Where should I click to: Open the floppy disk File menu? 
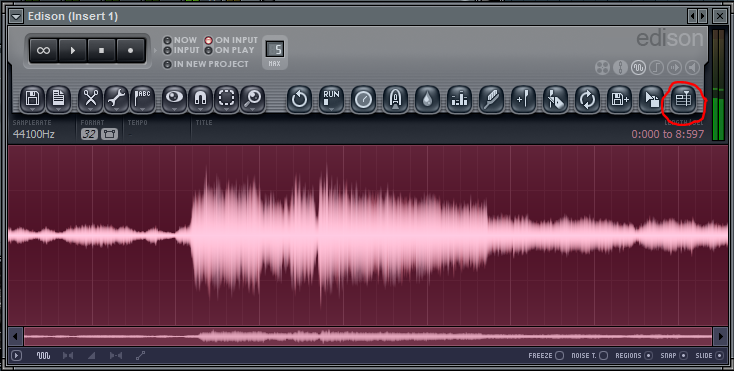(32, 99)
